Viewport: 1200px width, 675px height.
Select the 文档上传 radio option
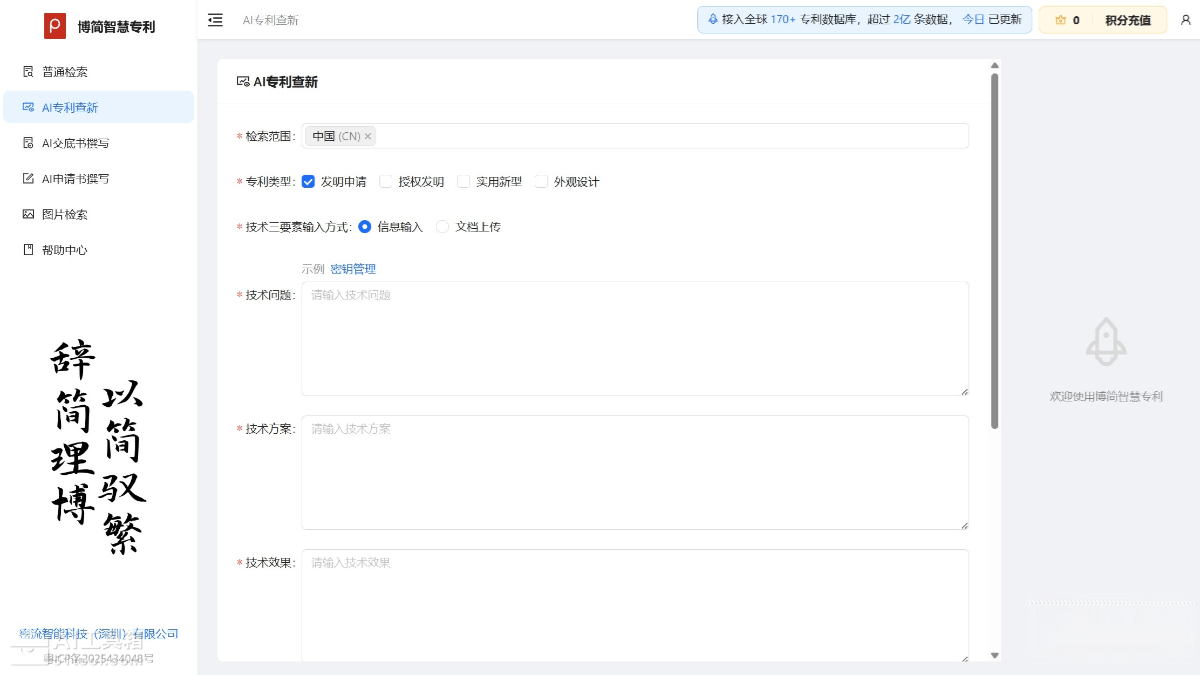(x=443, y=227)
